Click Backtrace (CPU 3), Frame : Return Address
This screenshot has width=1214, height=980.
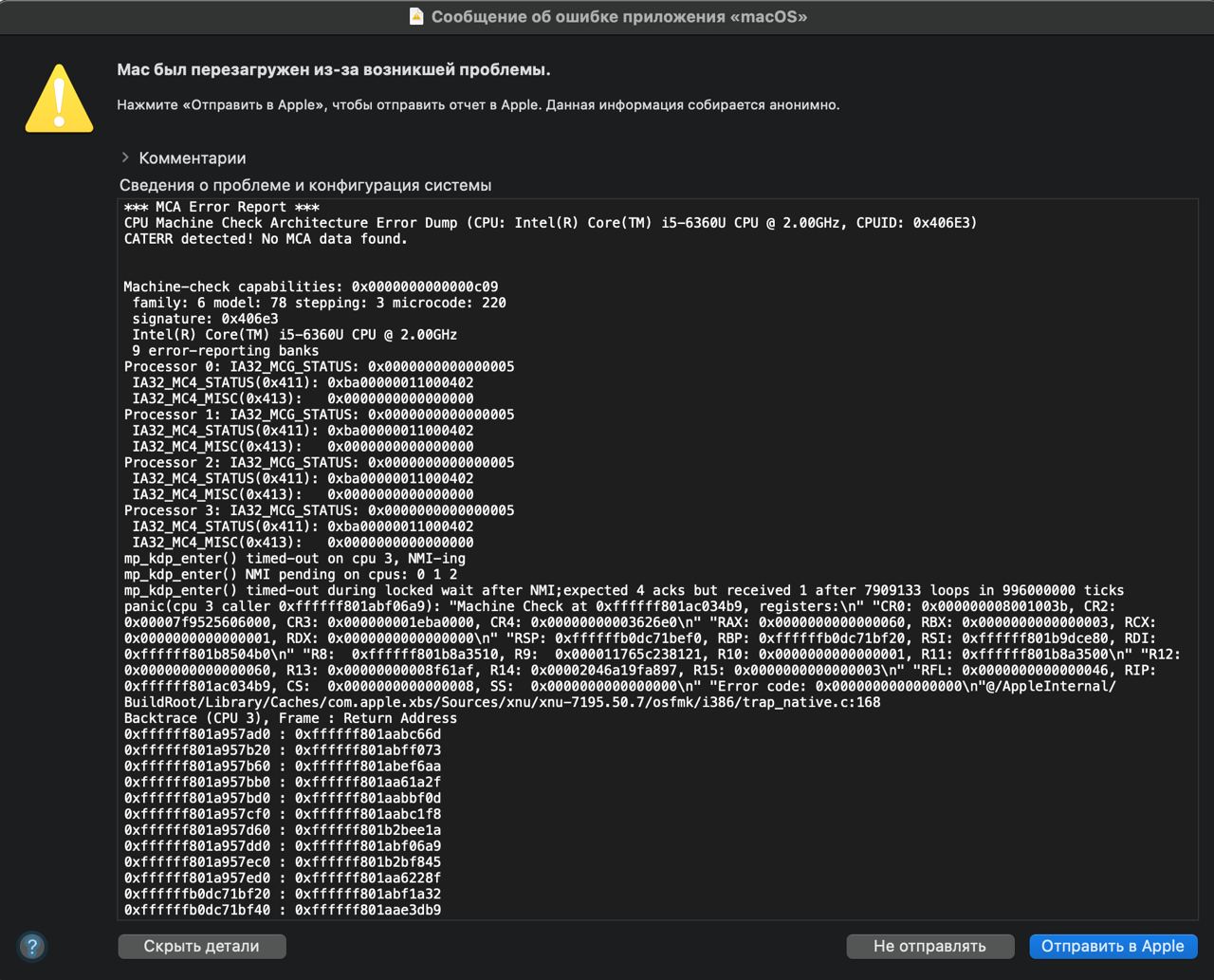[290, 718]
